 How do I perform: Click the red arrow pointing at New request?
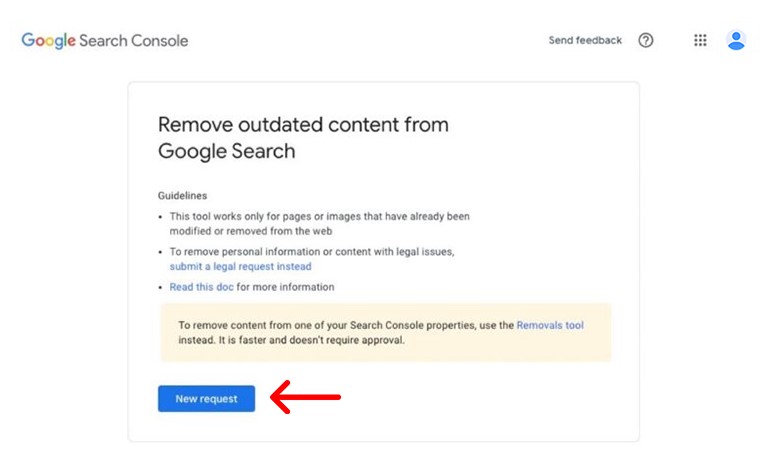(305, 397)
